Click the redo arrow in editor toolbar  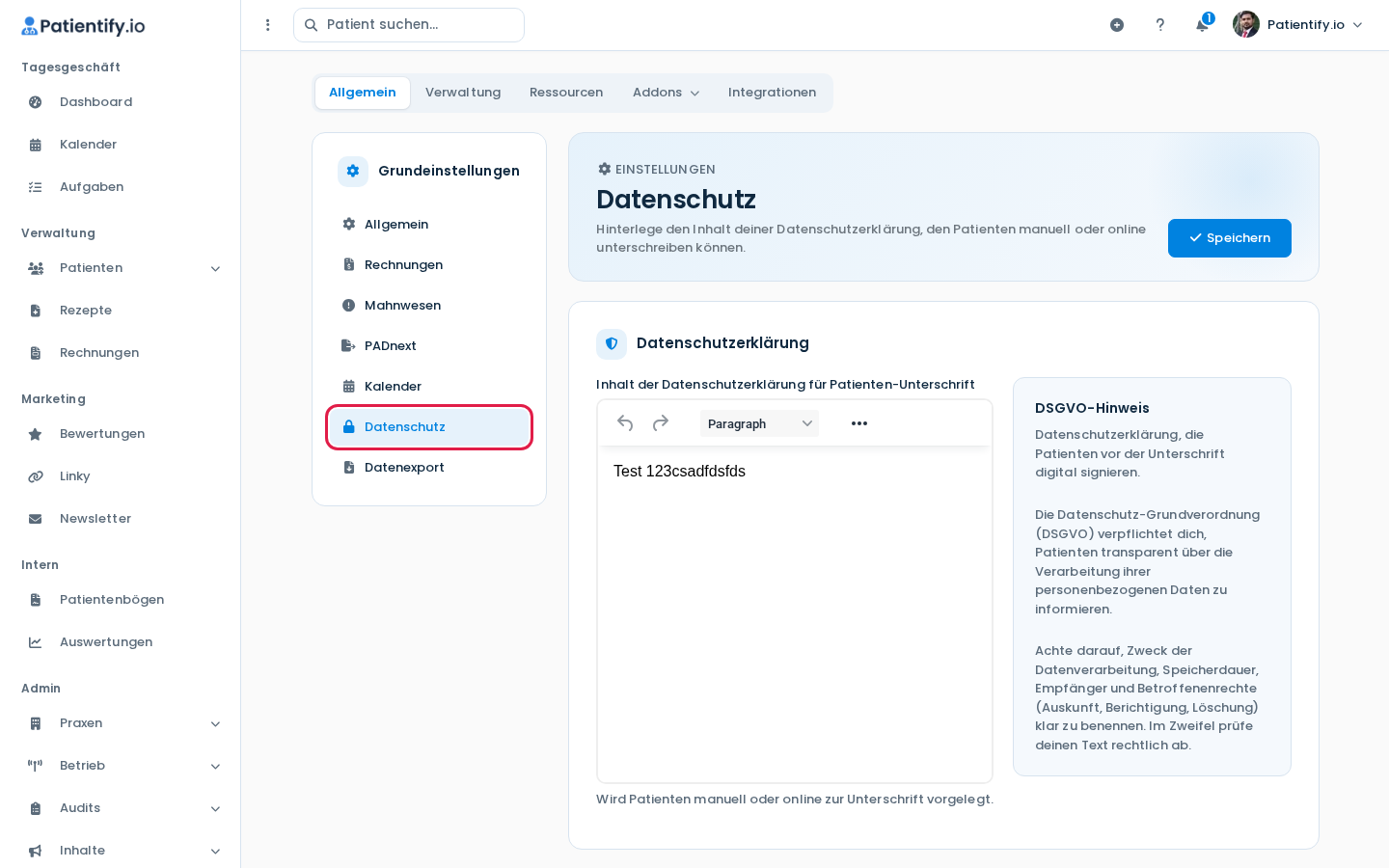coord(661,423)
